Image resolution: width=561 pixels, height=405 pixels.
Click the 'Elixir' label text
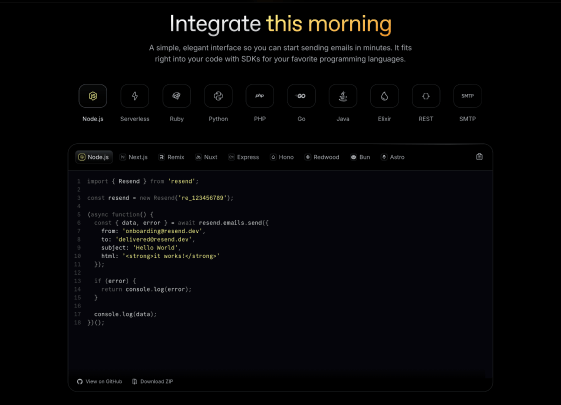[x=384, y=119]
